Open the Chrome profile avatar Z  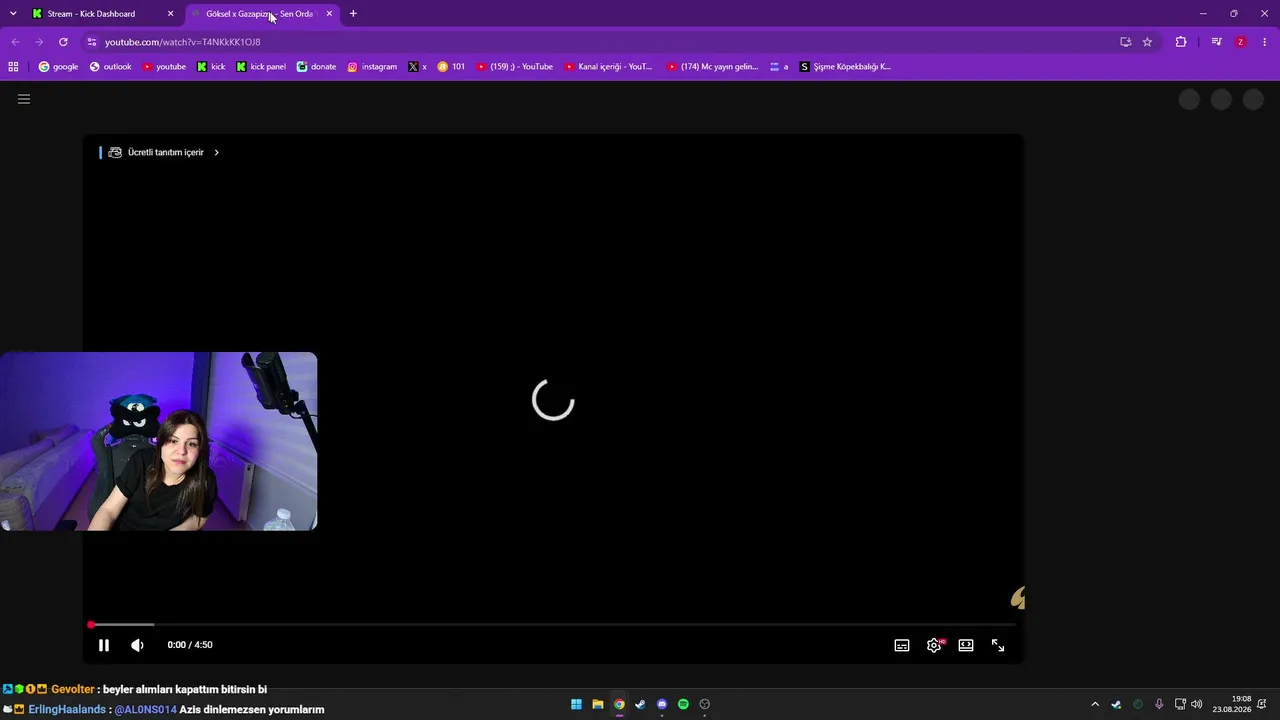(1241, 42)
